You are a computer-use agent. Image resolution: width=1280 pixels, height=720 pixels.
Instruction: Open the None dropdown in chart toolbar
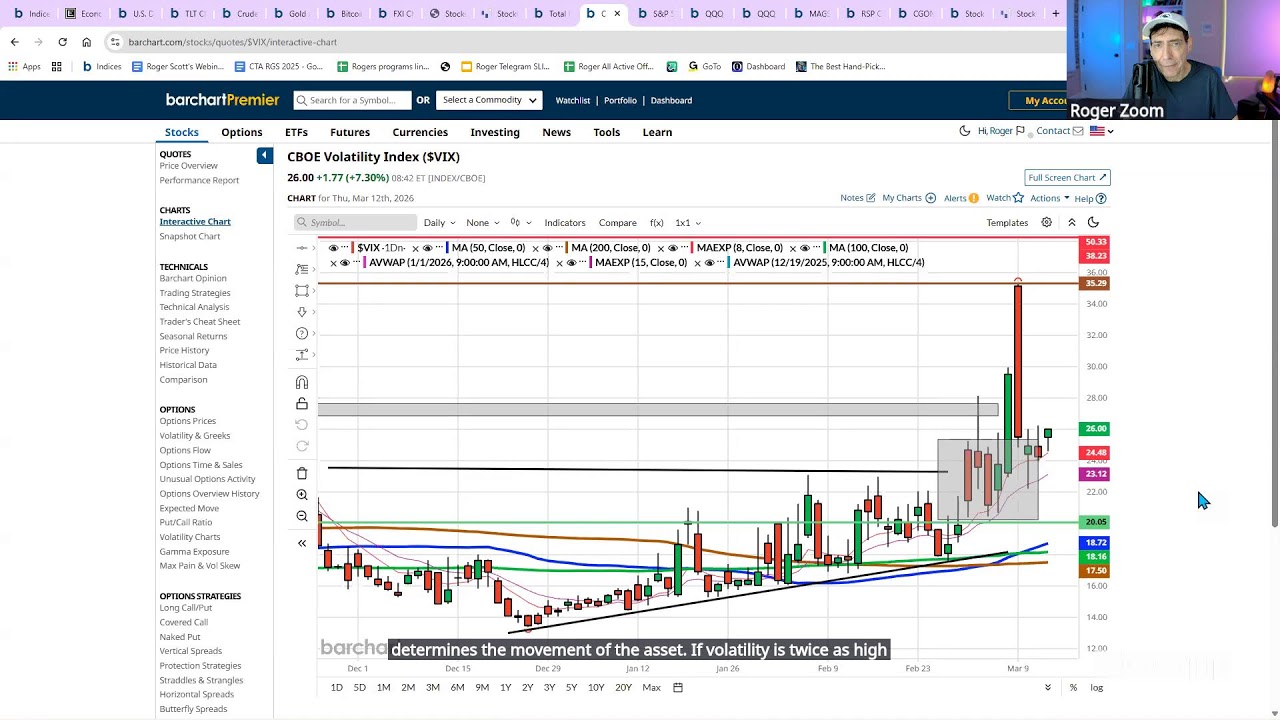point(483,223)
